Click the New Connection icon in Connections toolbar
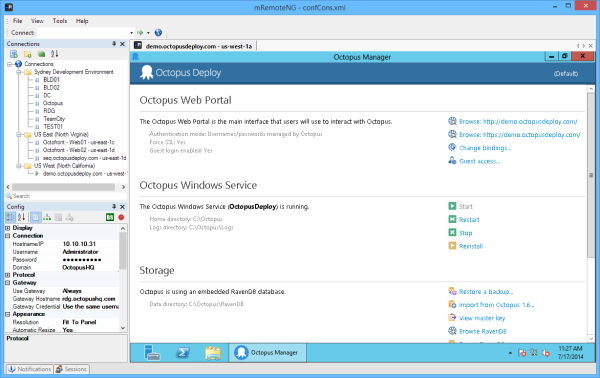Screen dimensions: 600x378 (14, 54)
